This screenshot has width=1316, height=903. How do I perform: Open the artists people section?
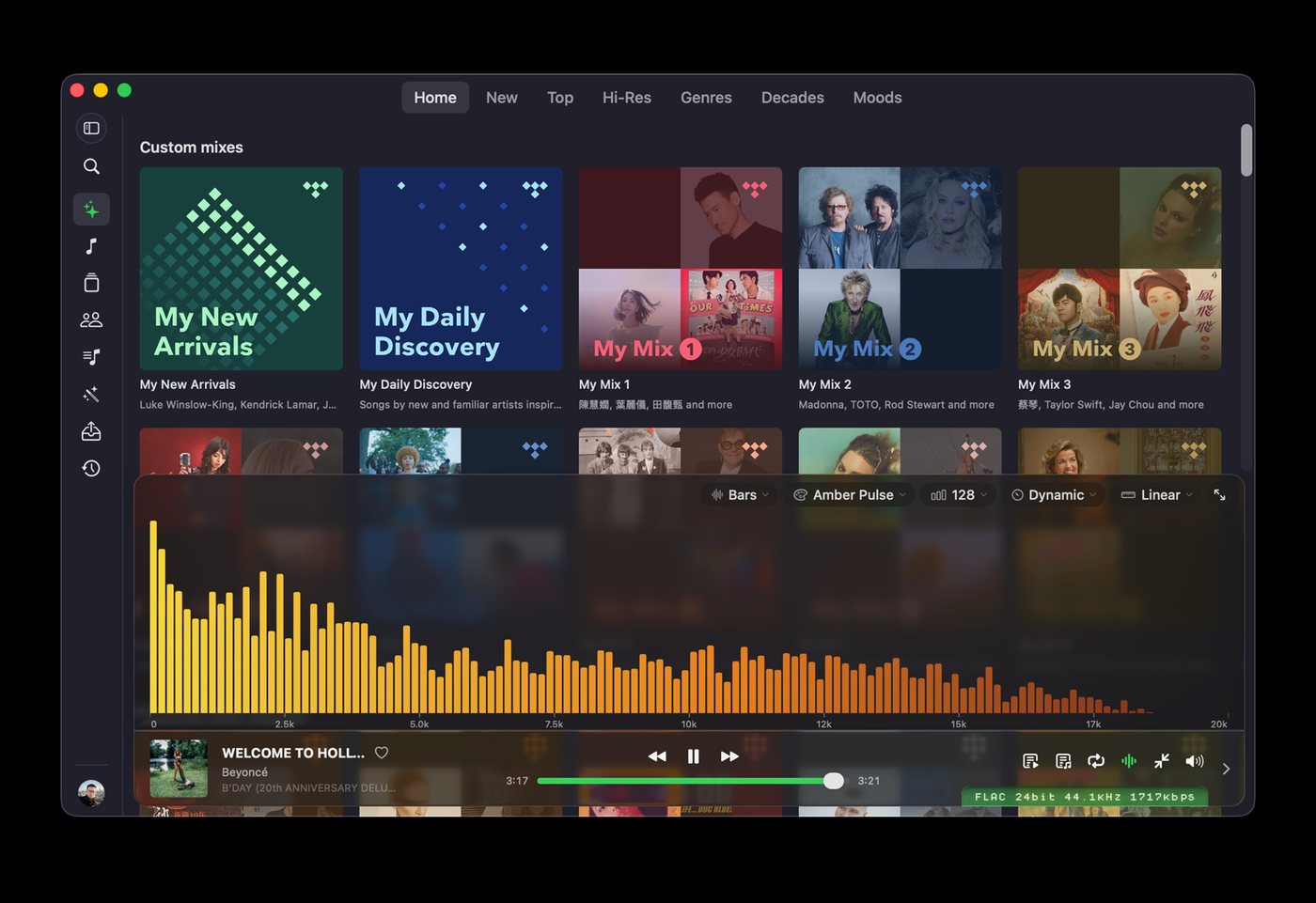(91, 319)
